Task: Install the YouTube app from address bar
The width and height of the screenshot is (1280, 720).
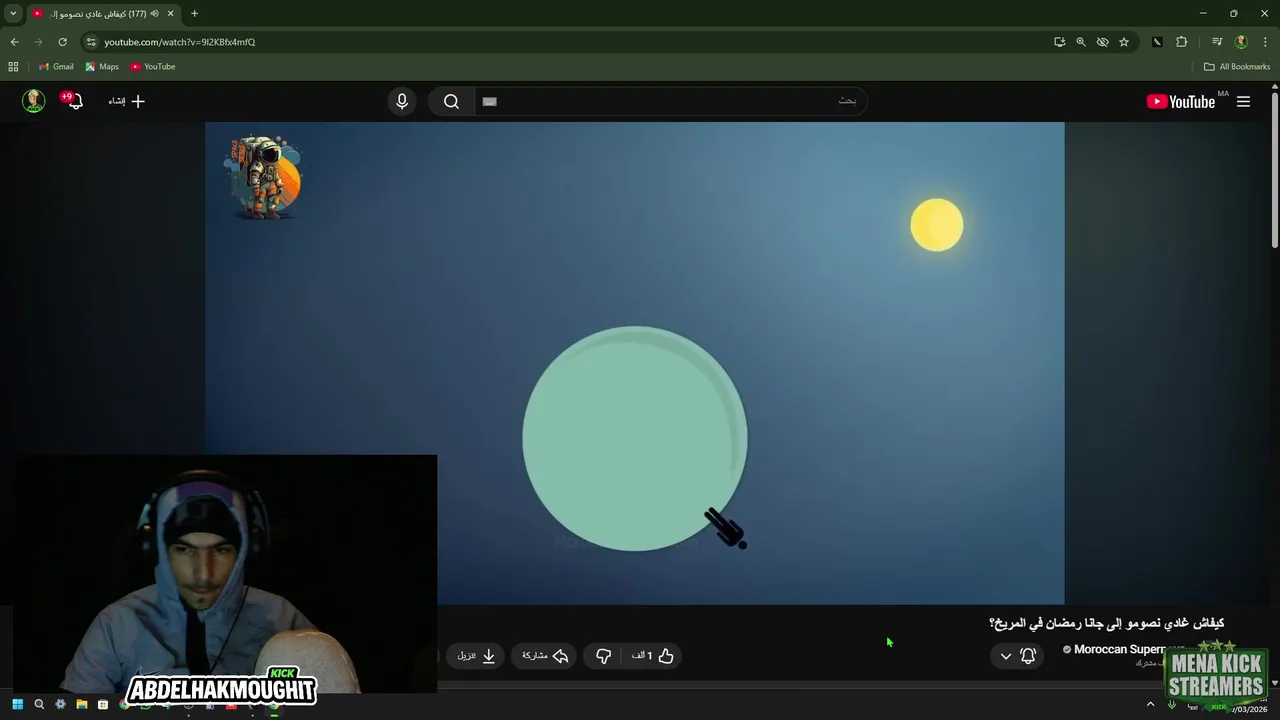Action: tap(1059, 42)
